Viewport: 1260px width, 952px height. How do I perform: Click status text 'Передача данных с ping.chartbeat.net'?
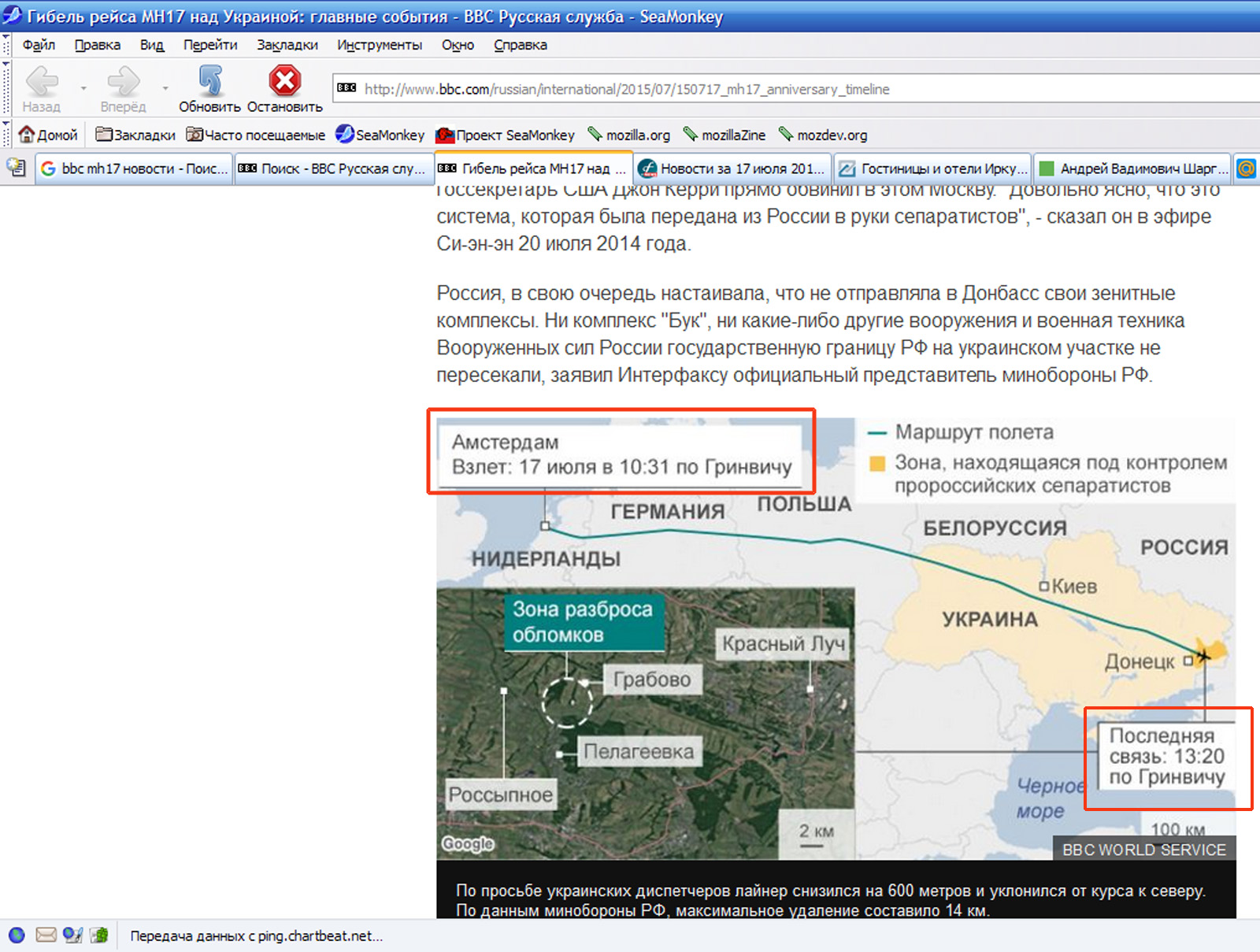pos(256,936)
